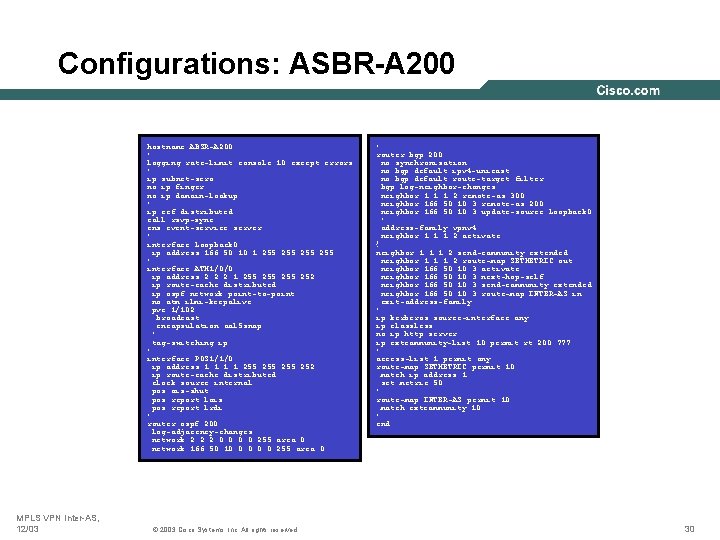Click the "router bgp 200" line
The height and width of the screenshot is (540, 720).
[410, 155]
